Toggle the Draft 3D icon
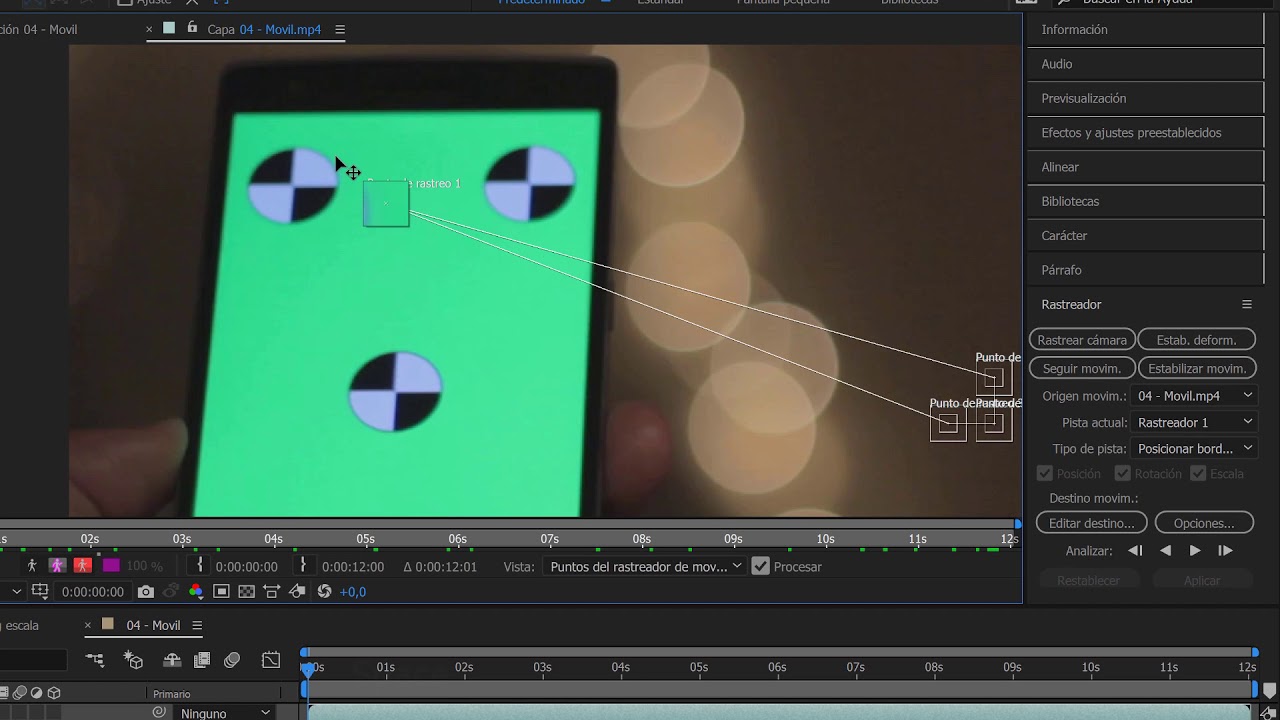This screenshot has height=720, width=1280. (133, 660)
